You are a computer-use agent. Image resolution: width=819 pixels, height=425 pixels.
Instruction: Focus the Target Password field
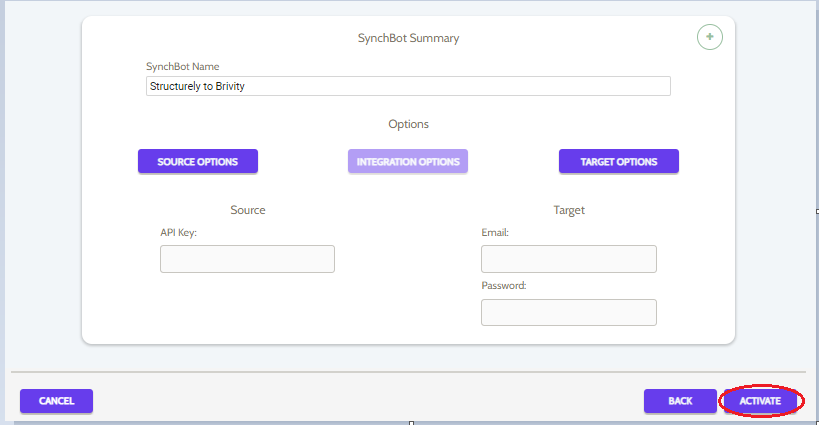point(569,312)
